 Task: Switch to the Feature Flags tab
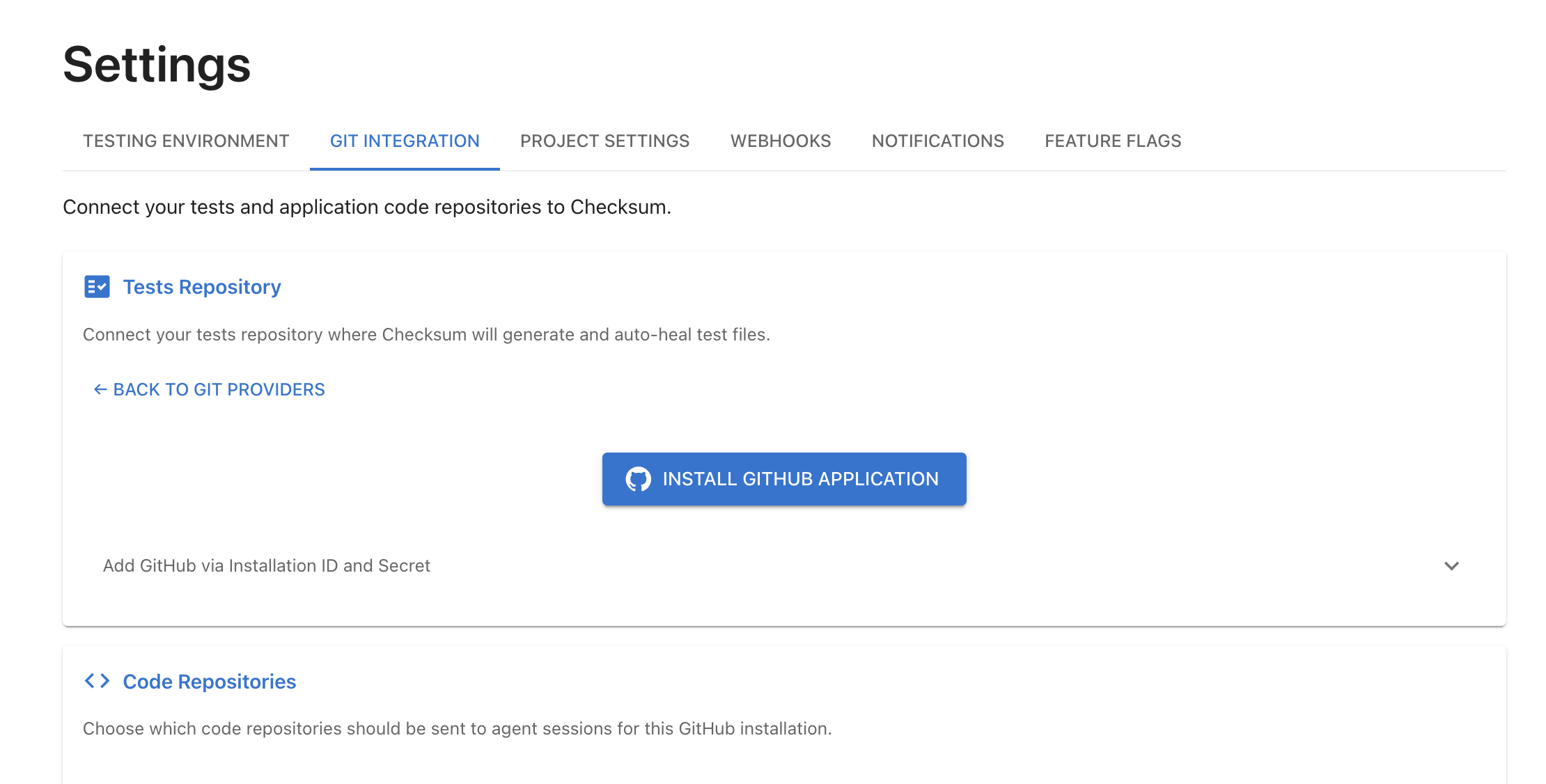[1113, 141]
